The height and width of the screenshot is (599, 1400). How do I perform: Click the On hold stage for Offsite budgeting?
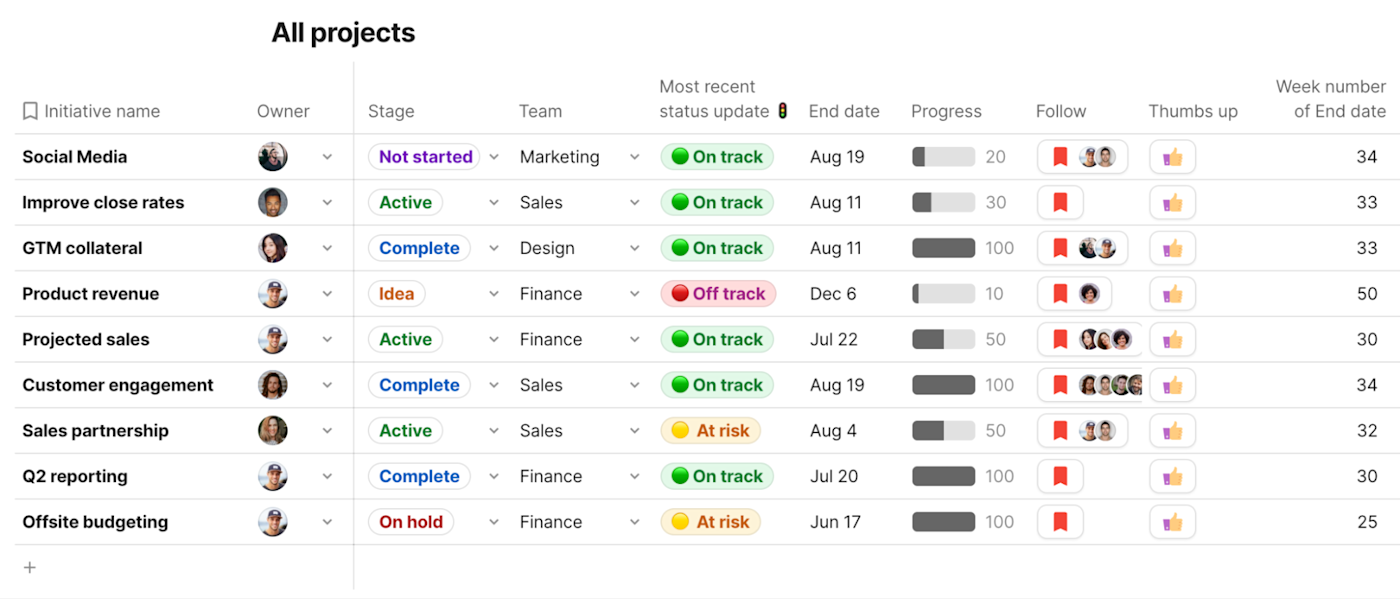pos(411,522)
